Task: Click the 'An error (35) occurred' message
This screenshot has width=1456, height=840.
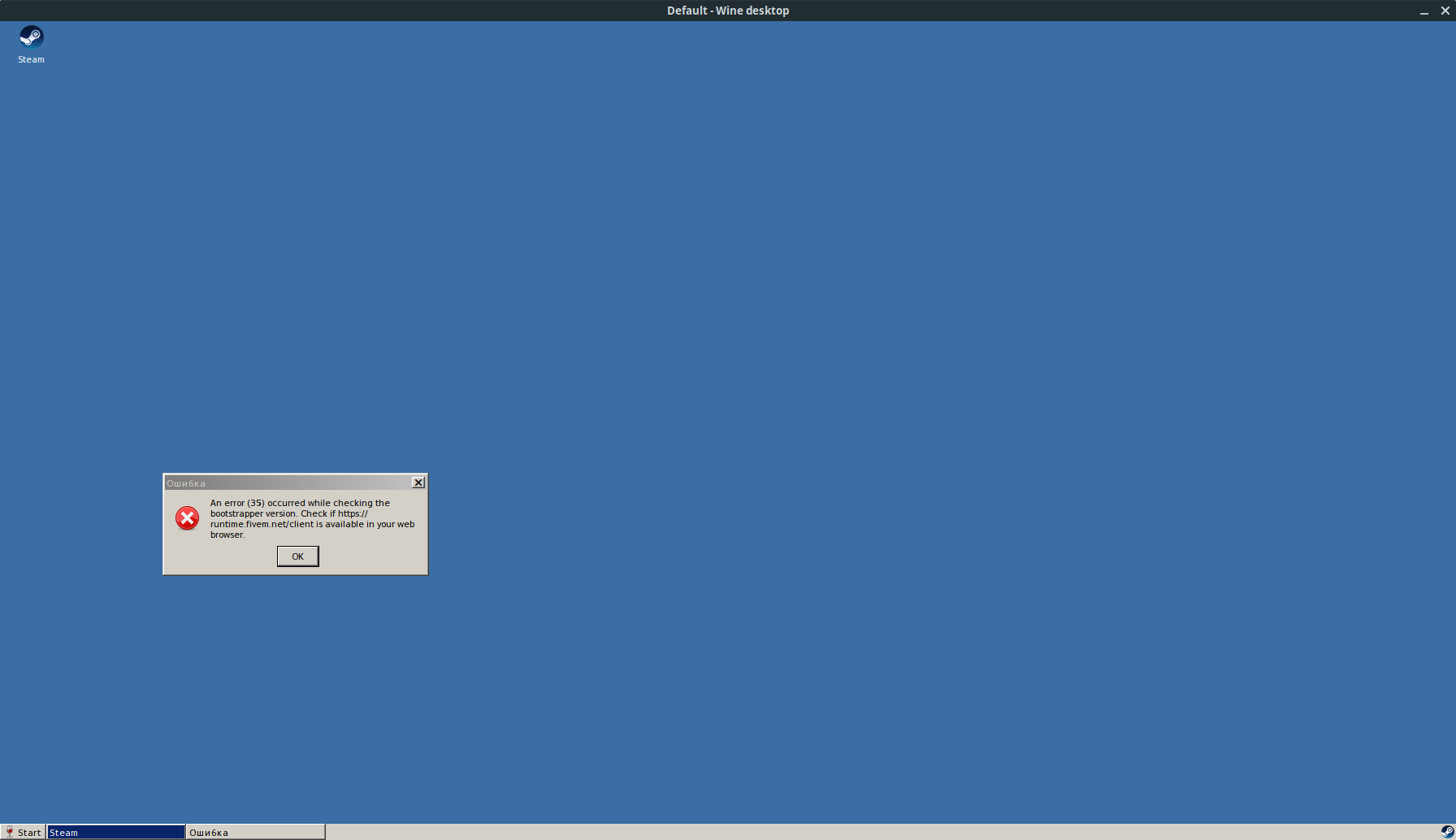Action: point(313,518)
